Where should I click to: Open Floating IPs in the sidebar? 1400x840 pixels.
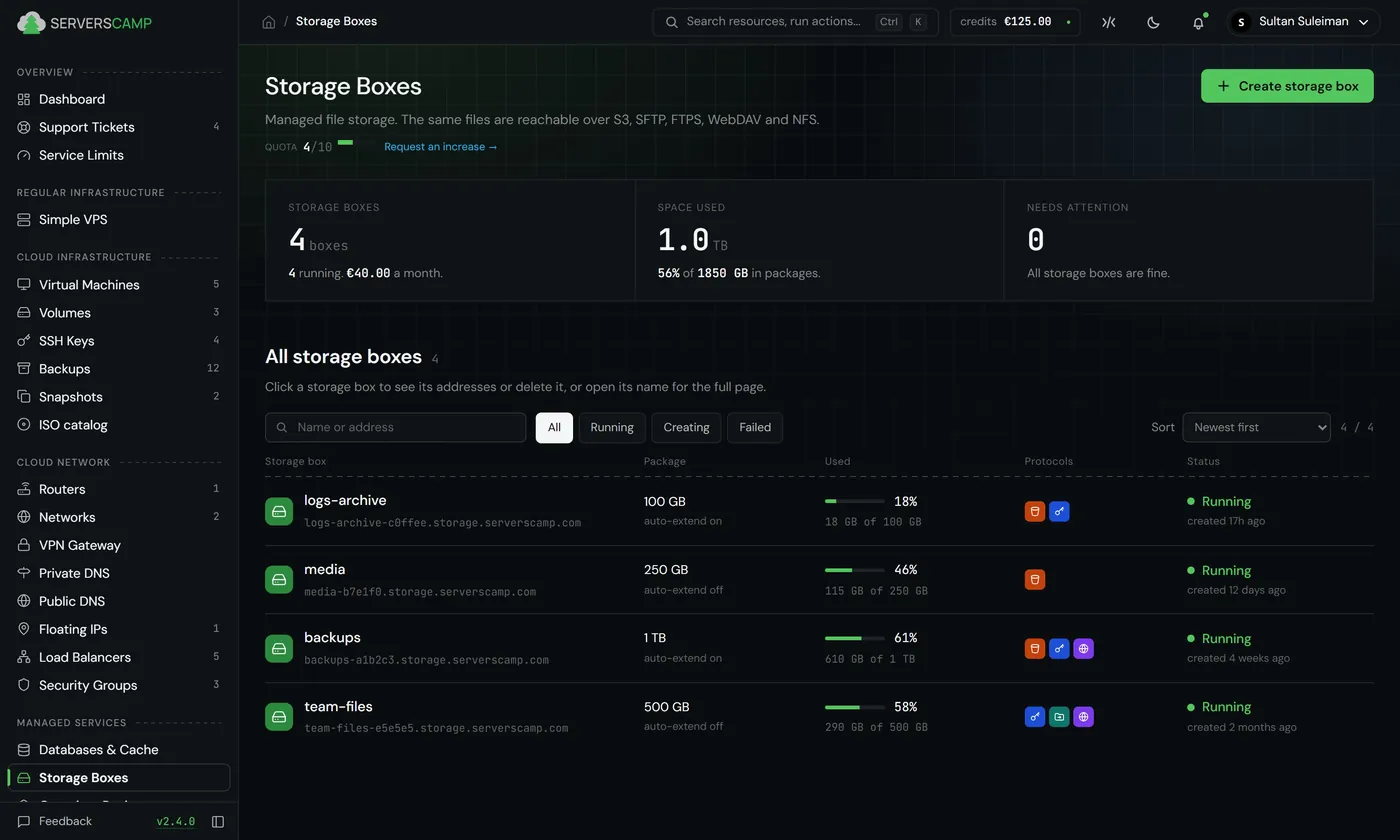(118, 629)
